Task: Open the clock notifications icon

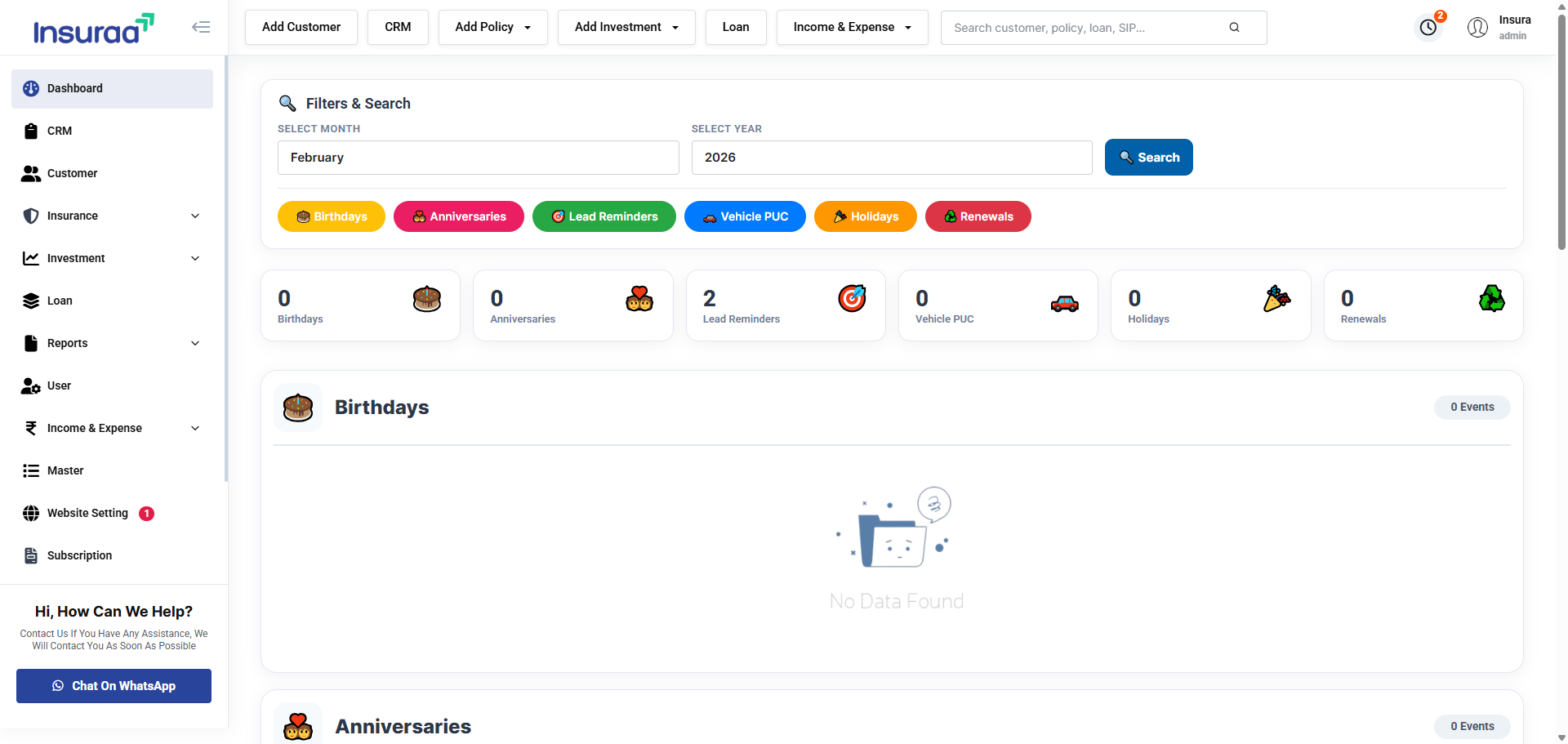Action: click(x=1428, y=28)
